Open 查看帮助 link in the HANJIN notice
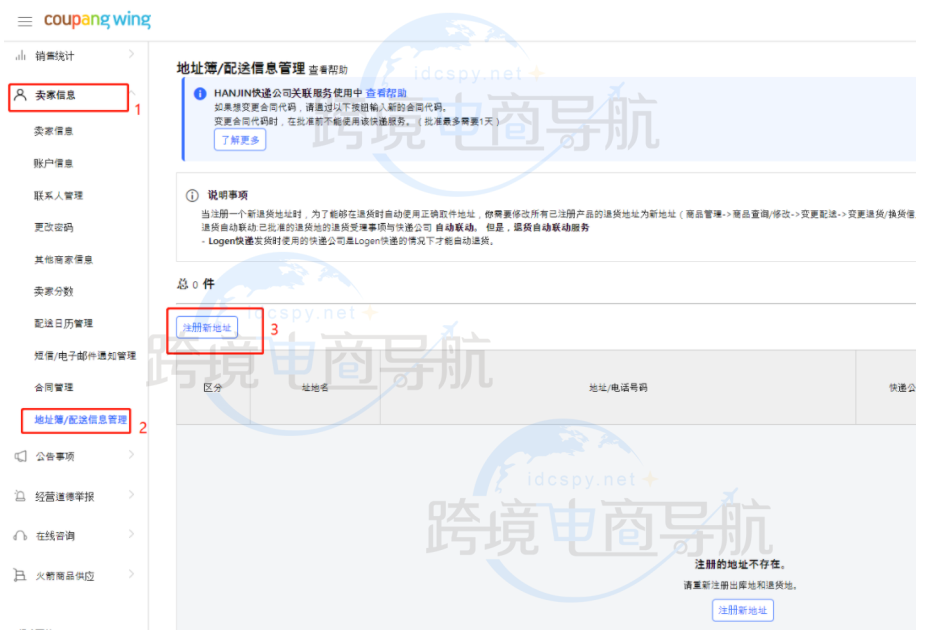933x641 pixels. pos(386,93)
